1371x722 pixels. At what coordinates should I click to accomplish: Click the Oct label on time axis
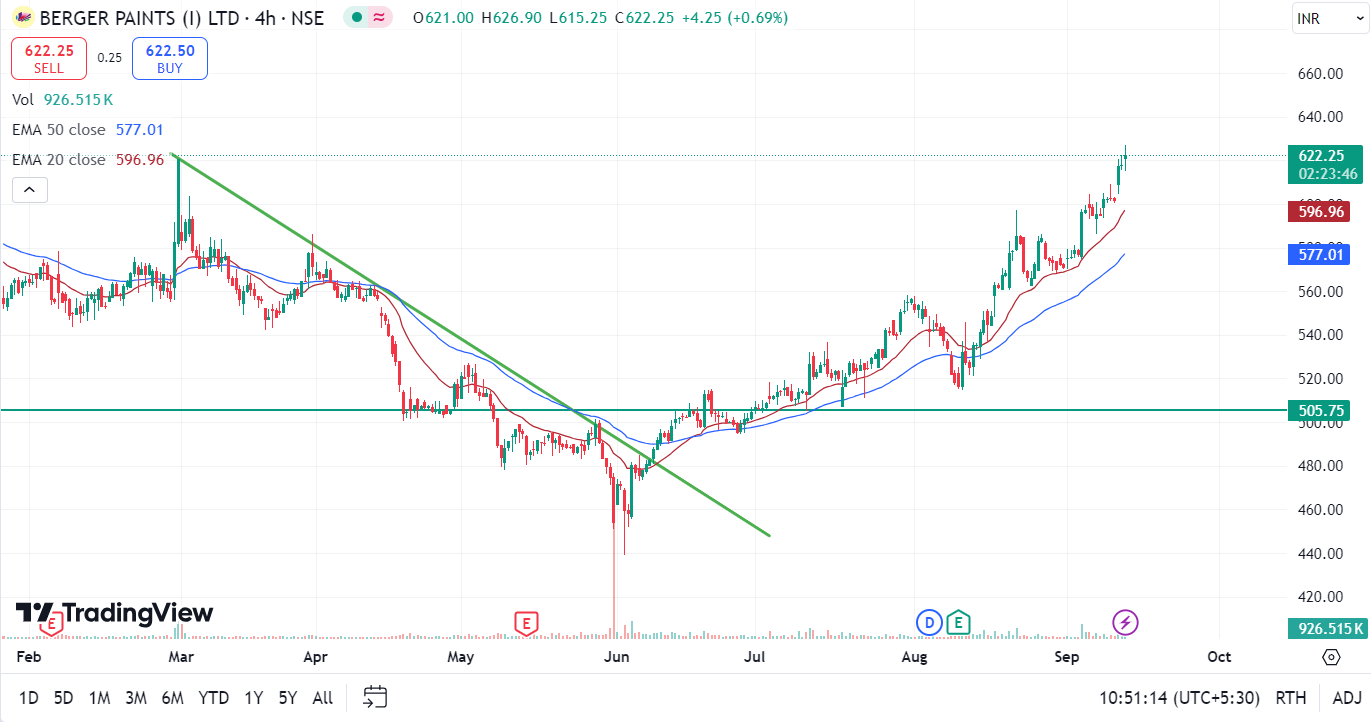tap(1218, 657)
